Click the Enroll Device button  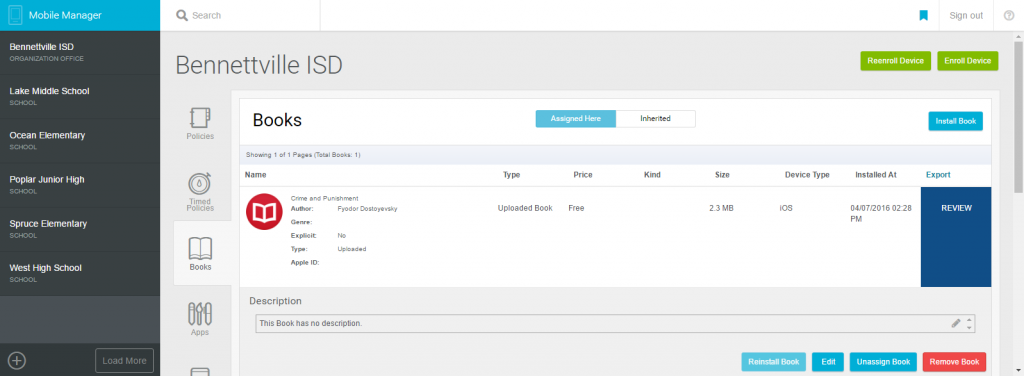click(967, 61)
